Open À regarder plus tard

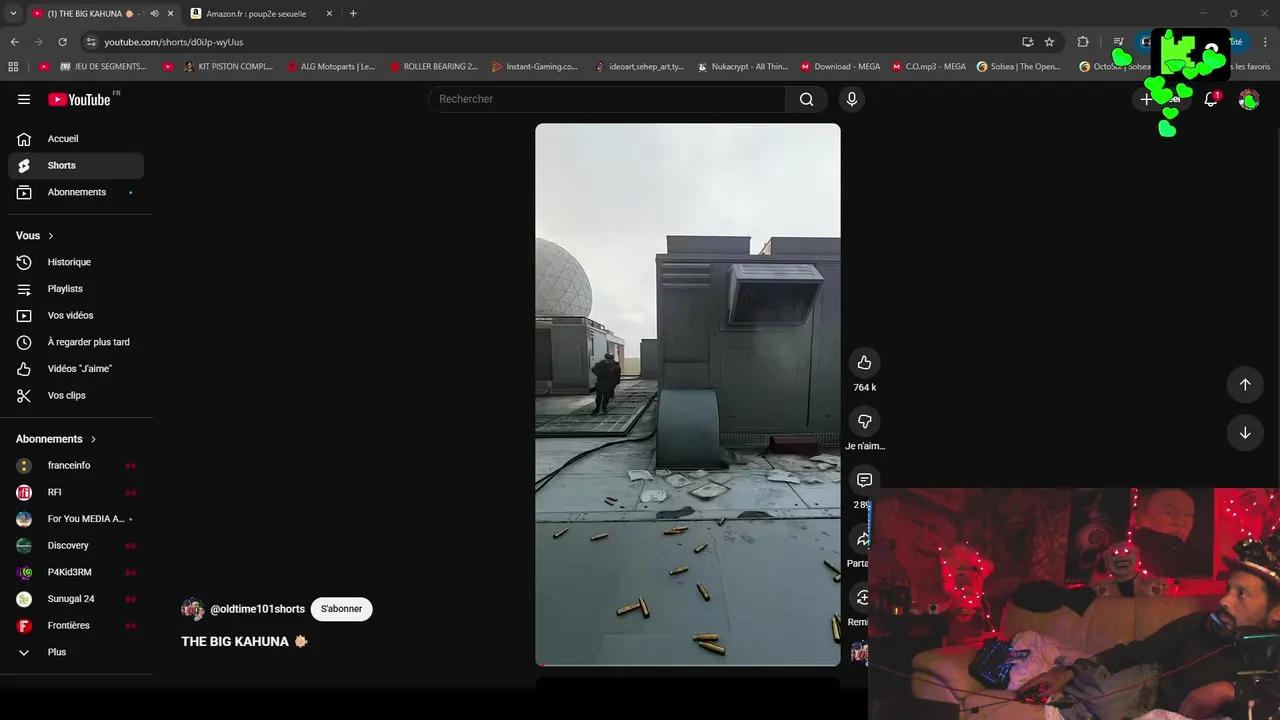pos(75,342)
